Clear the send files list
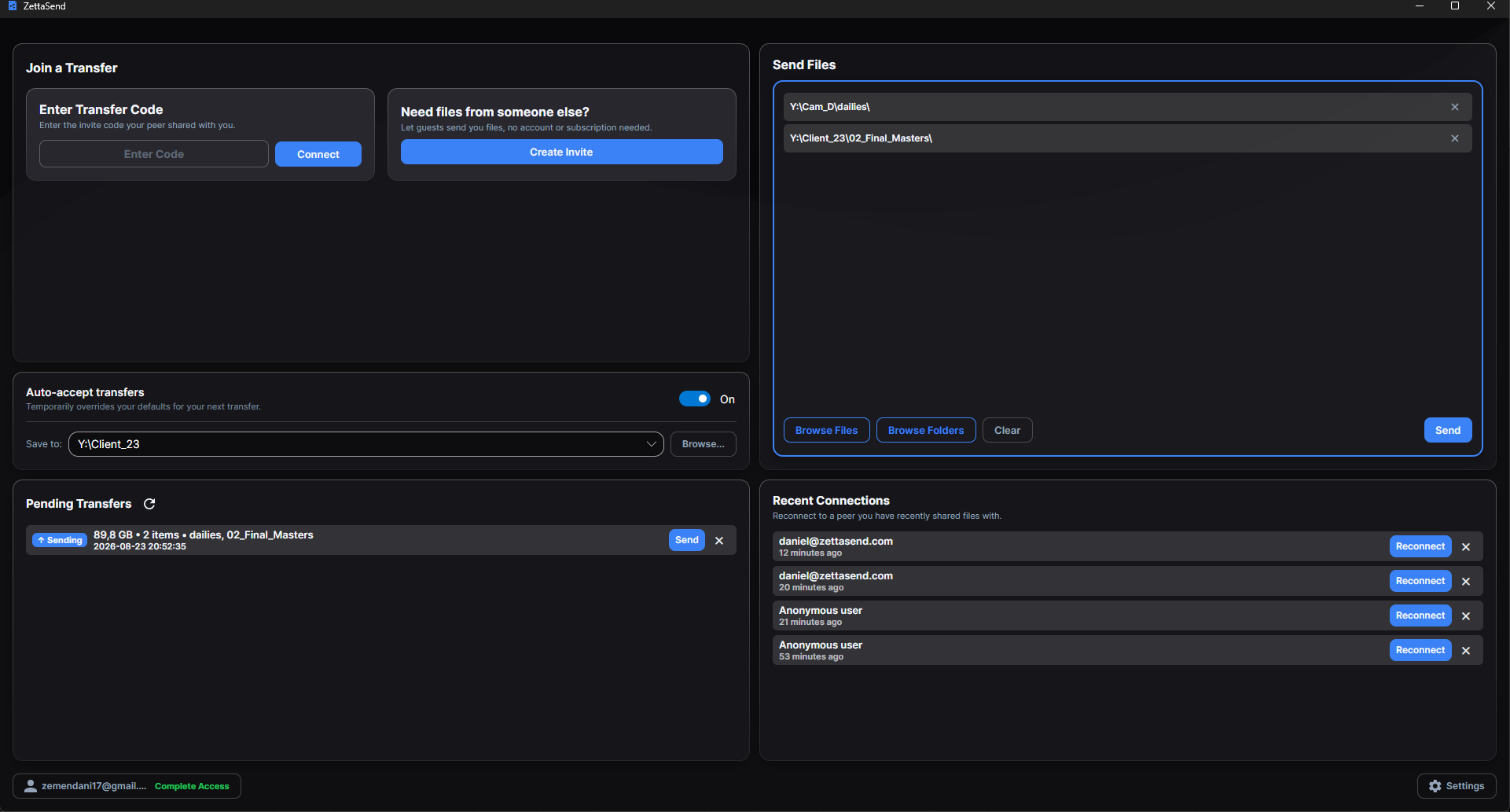 (x=1008, y=430)
